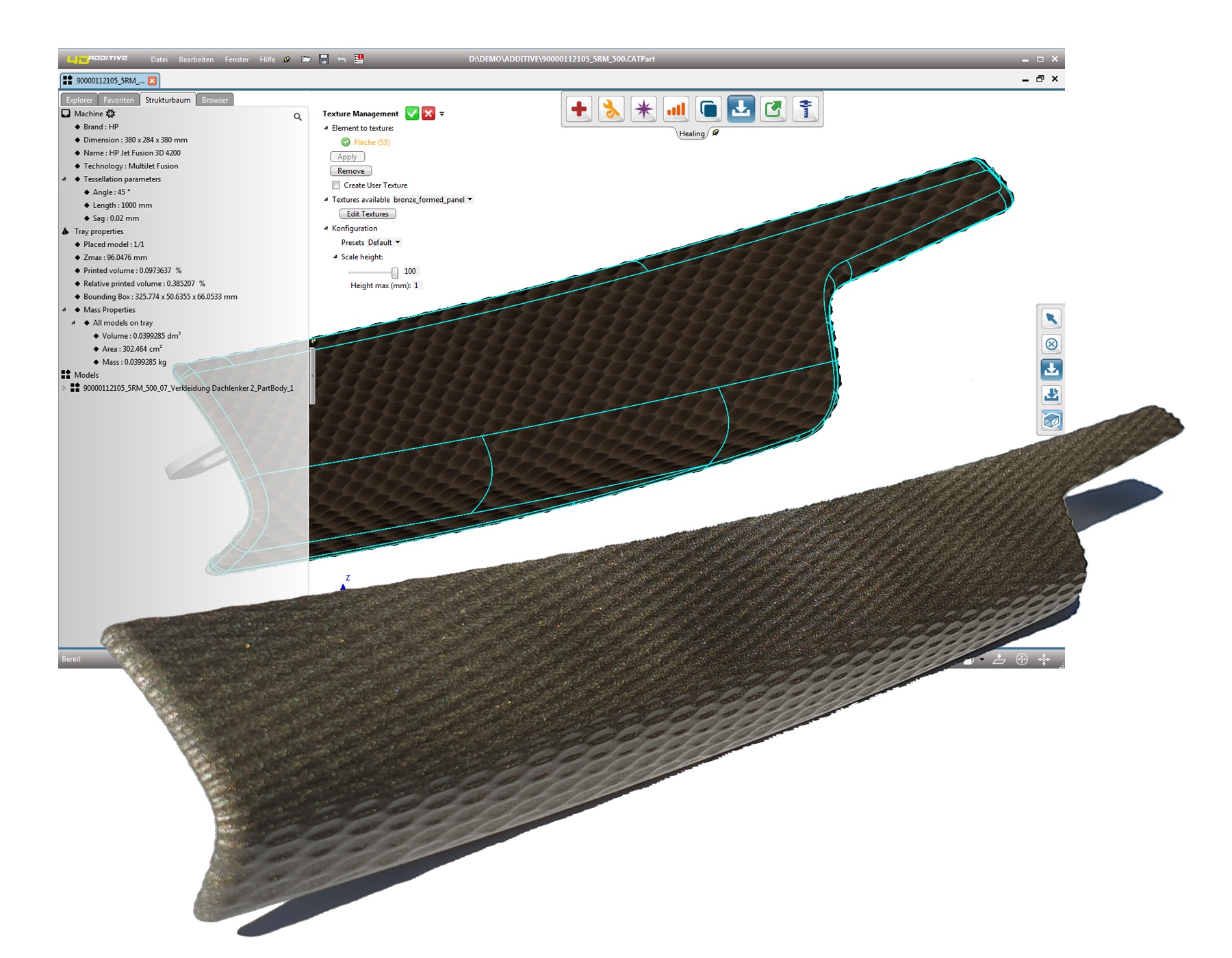The image size is (1232, 958).
Task: Select the blue caliper measurement tool
Action: click(x=806, y=109)
